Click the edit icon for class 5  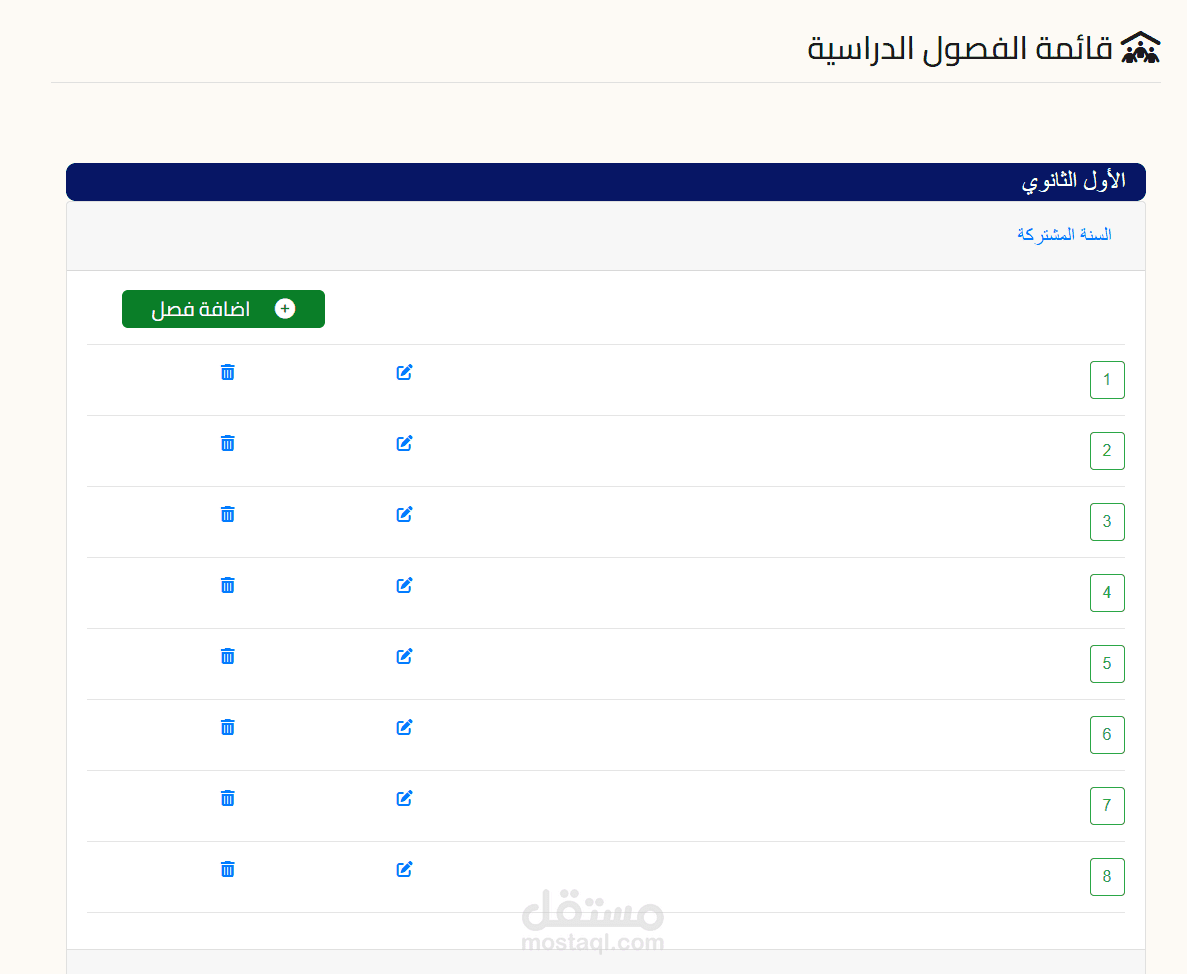(404, 656)
